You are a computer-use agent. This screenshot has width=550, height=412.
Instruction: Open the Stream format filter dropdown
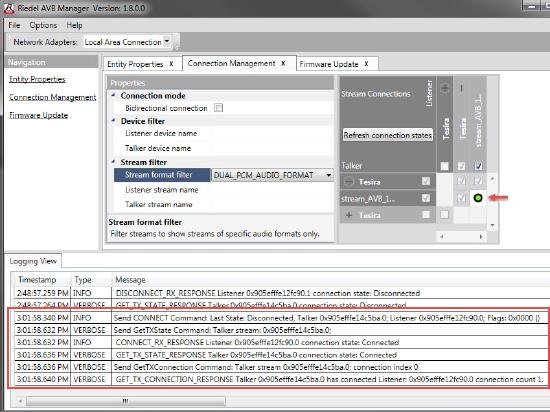click(328, 175)
